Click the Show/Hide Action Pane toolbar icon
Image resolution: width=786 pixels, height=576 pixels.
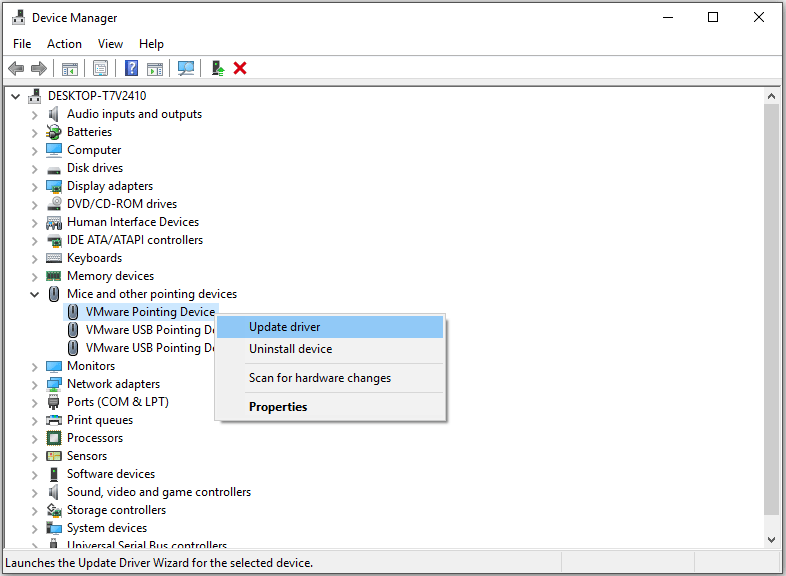(155, 68)
